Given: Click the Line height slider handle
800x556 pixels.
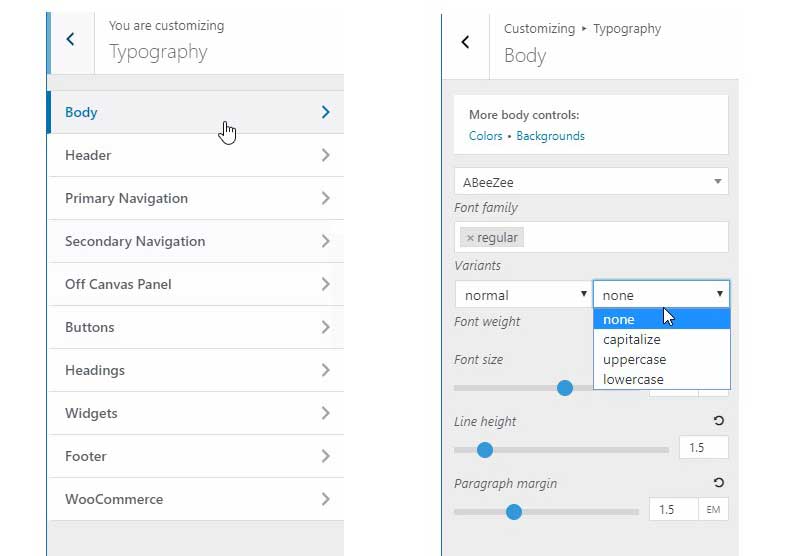Looking at the screenshot, I should point(485,450).
